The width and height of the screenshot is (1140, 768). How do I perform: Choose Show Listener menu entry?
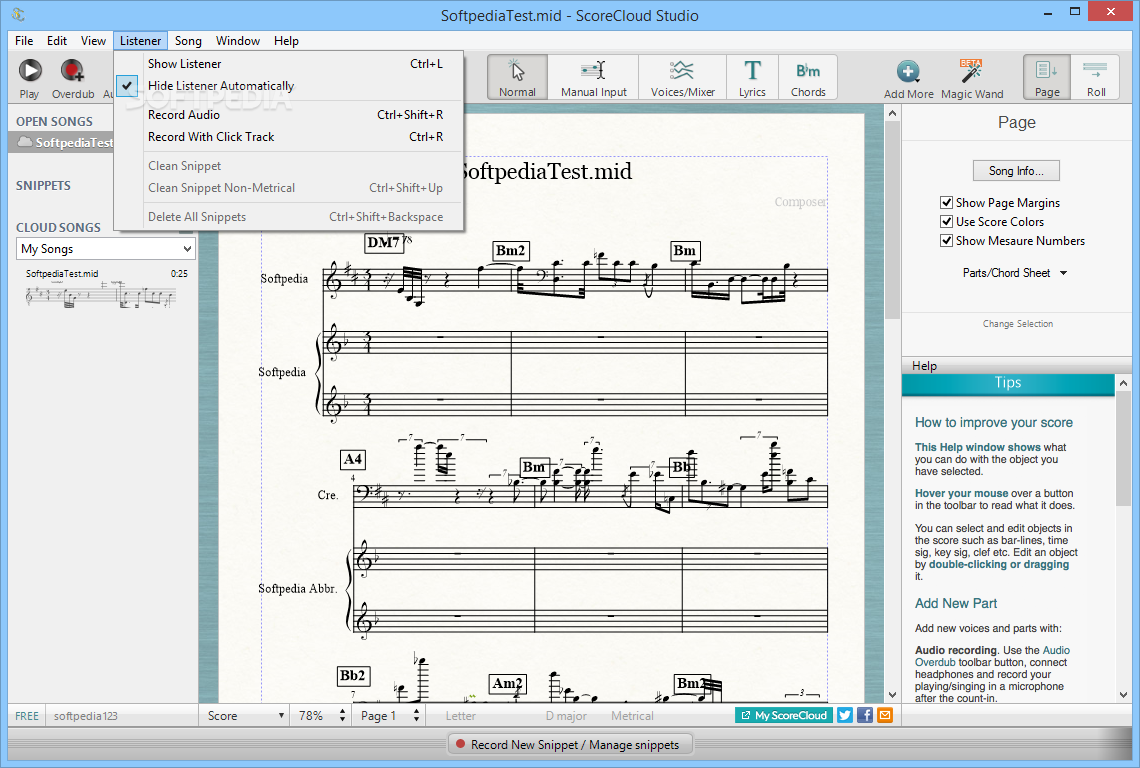coord(289,64)
